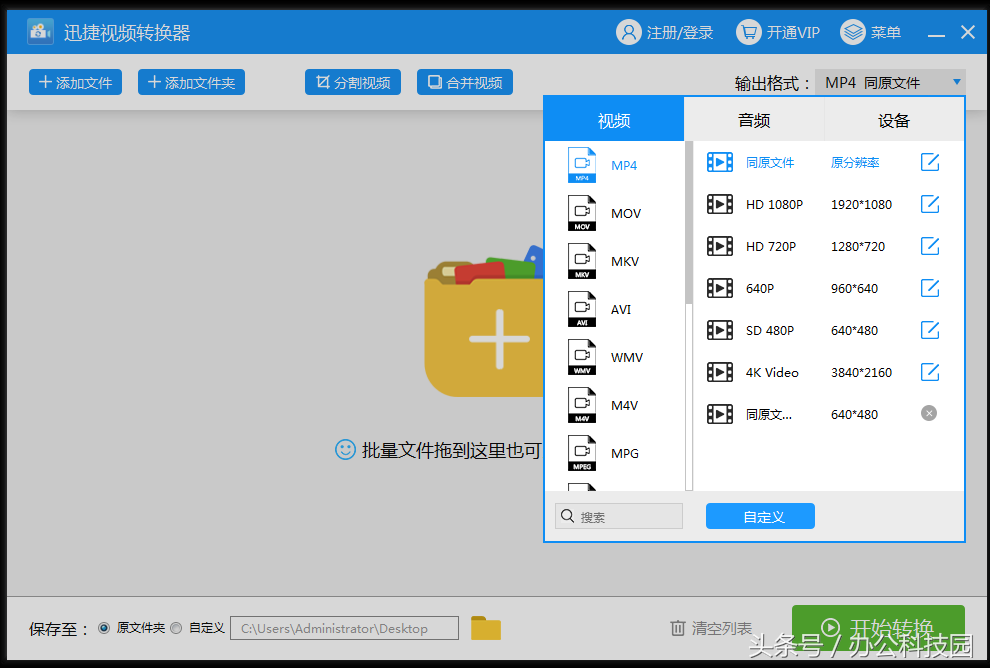The height and width of the screenshot is (668, 990).
Task: Click the 640*480 value in SD 480P row
Action: click(854, 330)
